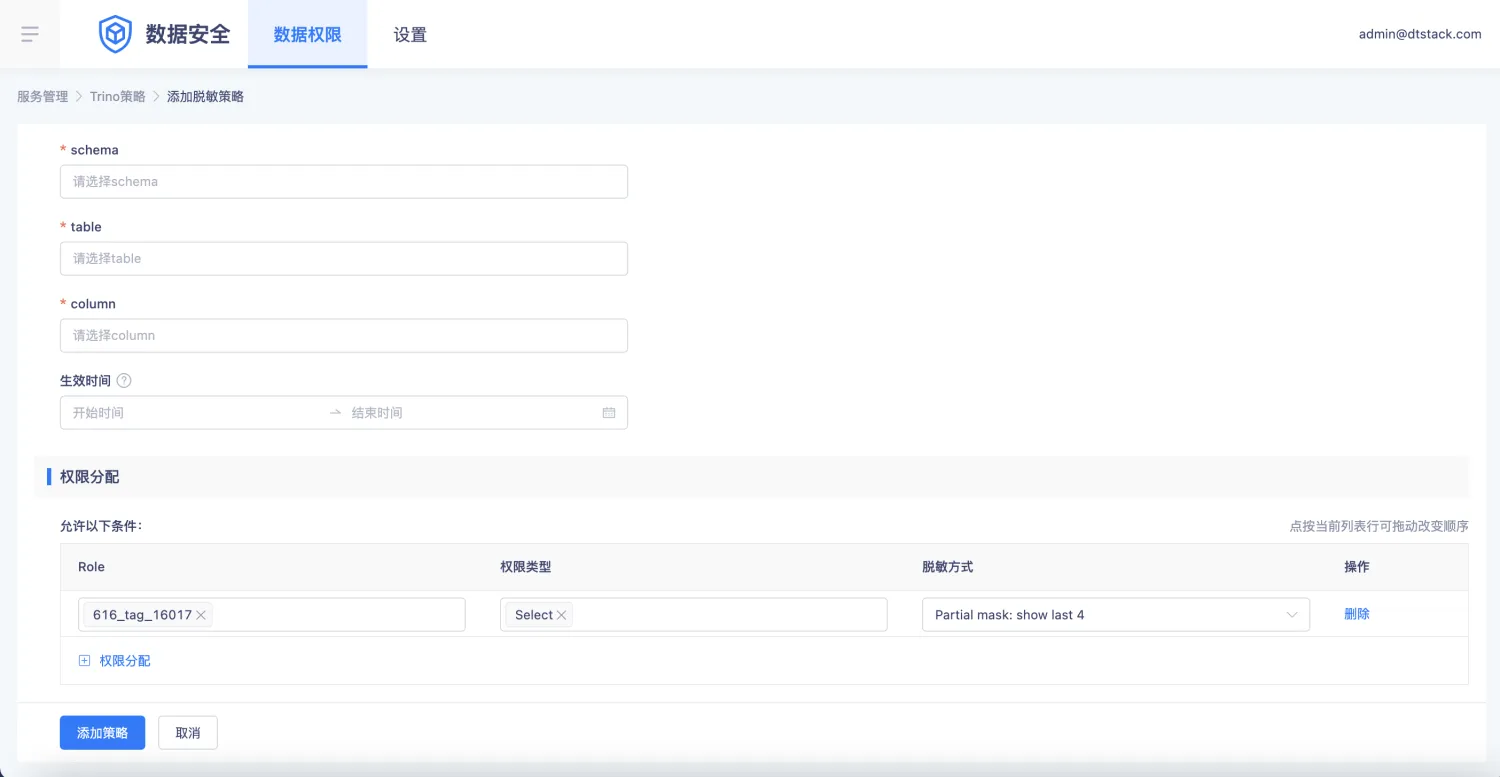The height and width of the screenshot is (777, 1500).
Task: Open the schema dropdown
Action: [343, 182]
